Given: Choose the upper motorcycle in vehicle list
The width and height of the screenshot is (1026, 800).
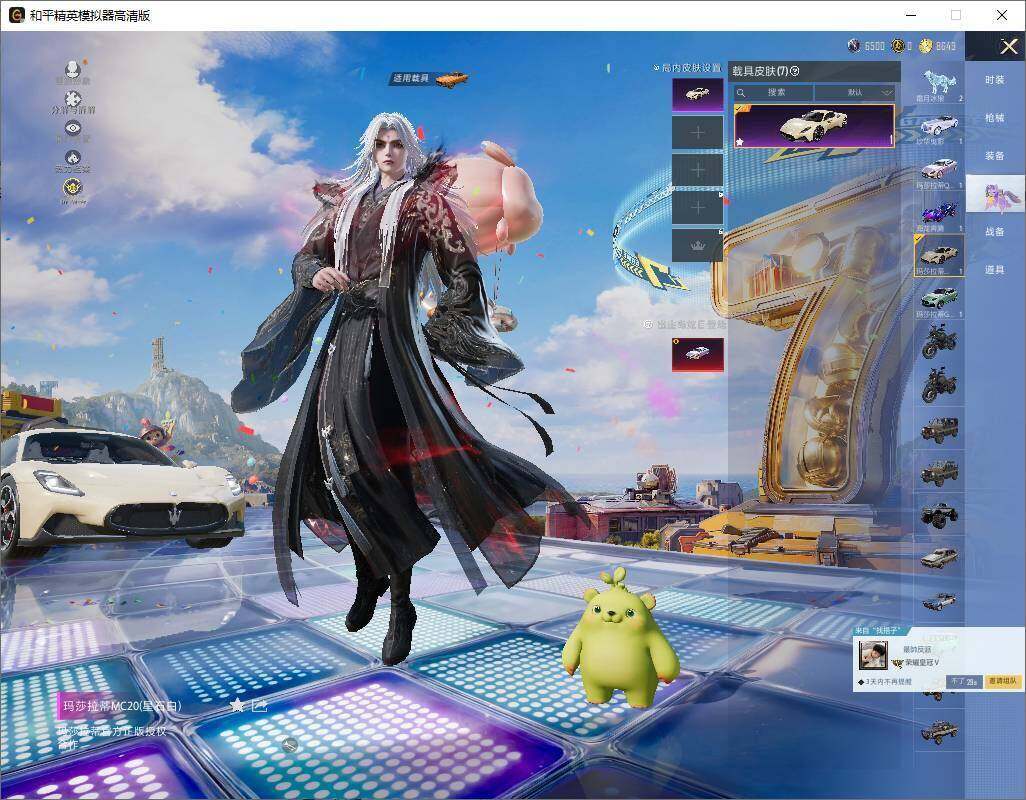Looking at the screenshot, I should (939, 342).
